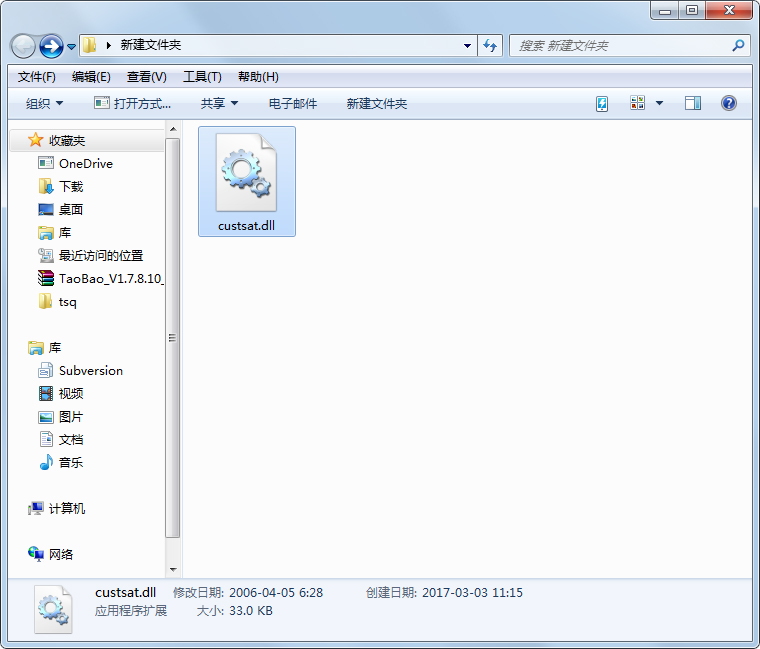Expand the address bar path arrow
Viewport: 760px width, 649px height.
[109, 46]
